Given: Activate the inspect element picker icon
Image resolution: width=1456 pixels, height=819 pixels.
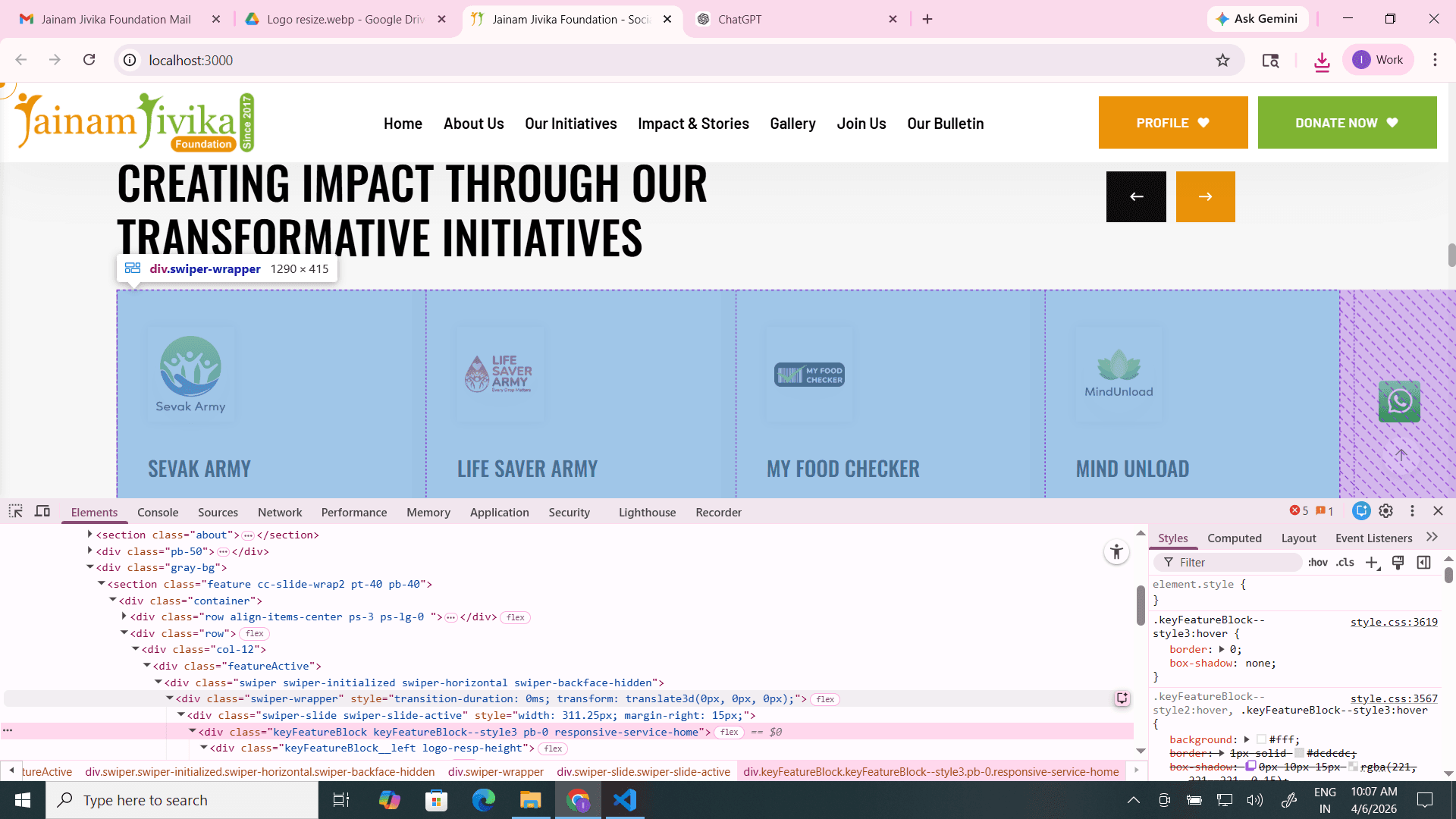Looking at the screenshot, I should point(16,511).
